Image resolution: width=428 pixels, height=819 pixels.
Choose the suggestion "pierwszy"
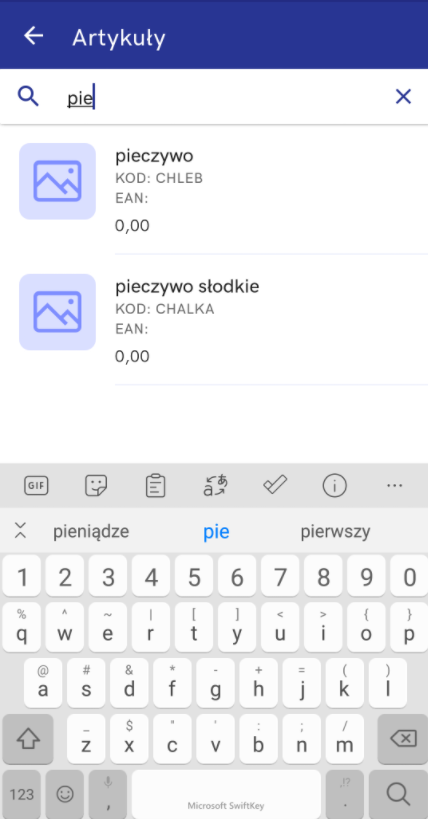pos(335,532)
